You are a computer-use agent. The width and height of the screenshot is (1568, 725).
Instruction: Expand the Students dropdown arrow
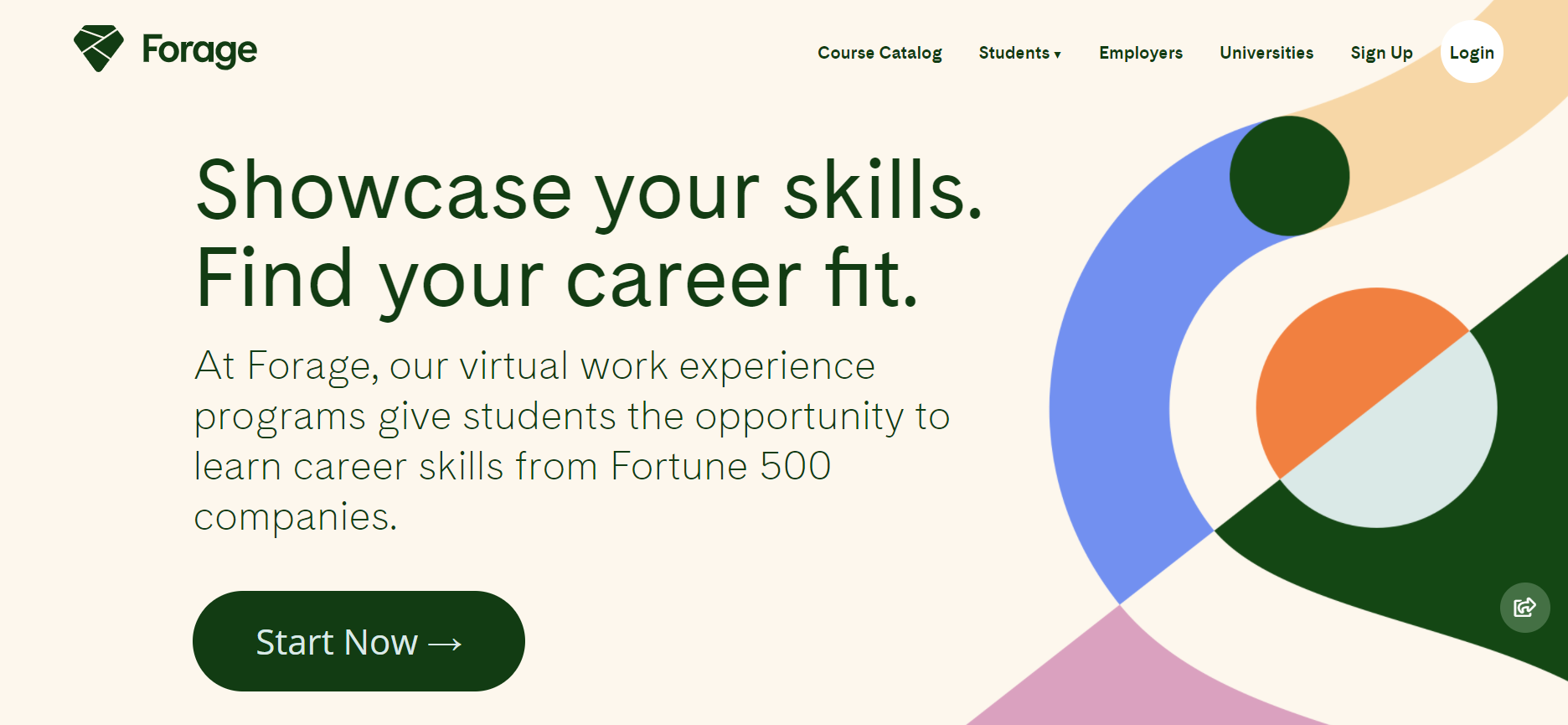pyautogui.click(x=1058, y=54)
